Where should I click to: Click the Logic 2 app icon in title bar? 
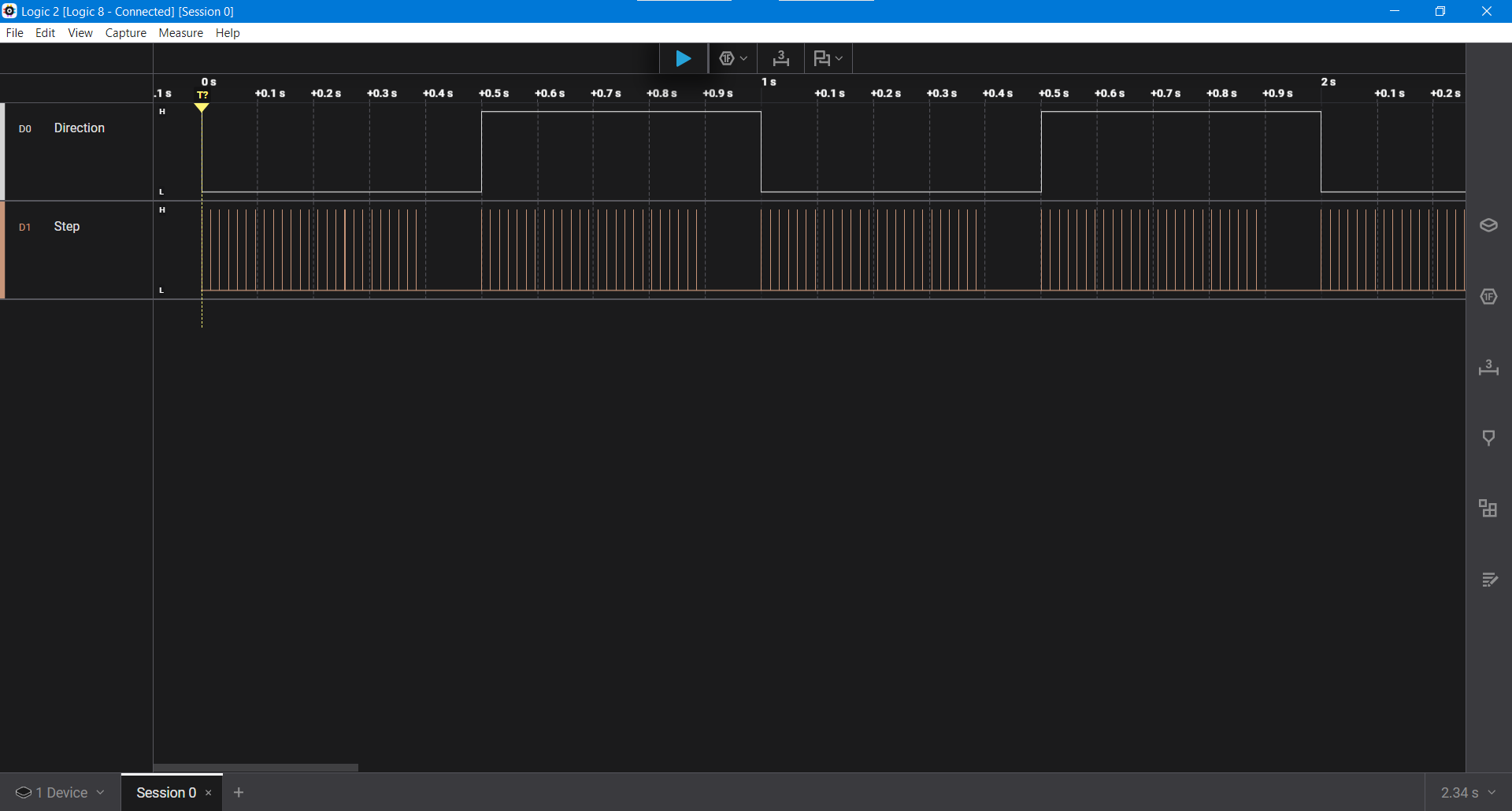pos(9,11)
